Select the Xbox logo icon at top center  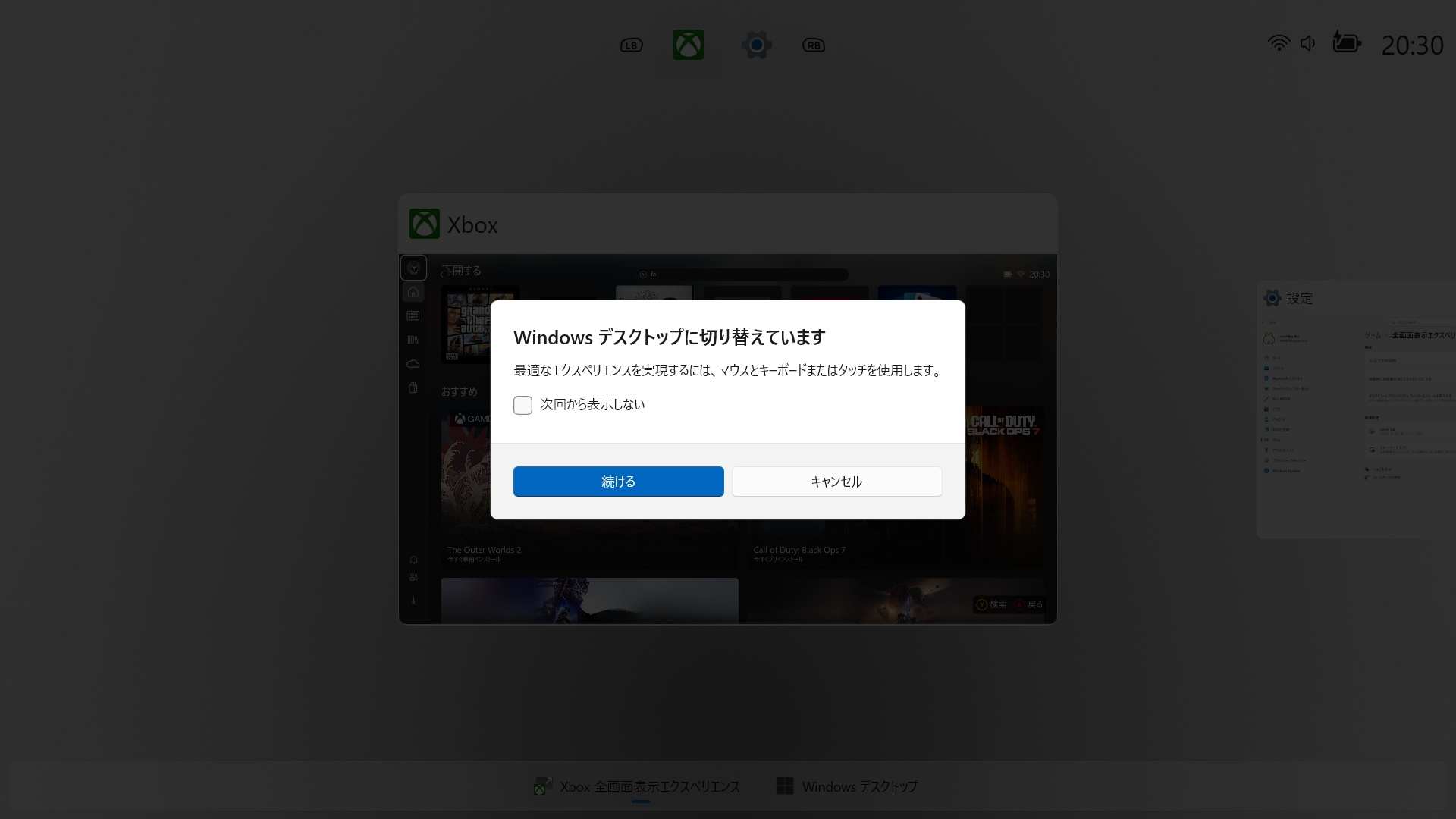click(x=689, y=45)
